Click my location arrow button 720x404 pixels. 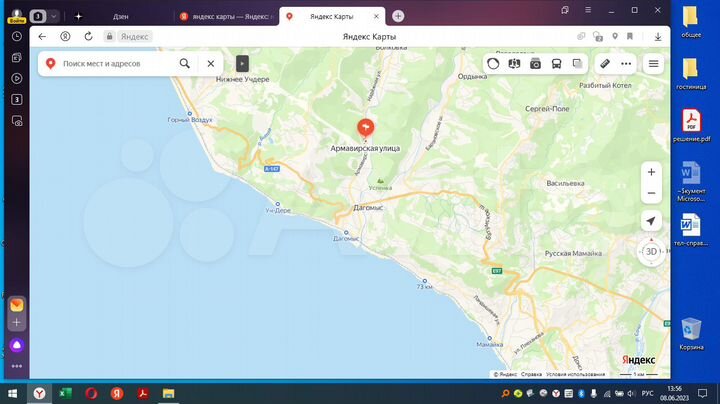[651, 221]
